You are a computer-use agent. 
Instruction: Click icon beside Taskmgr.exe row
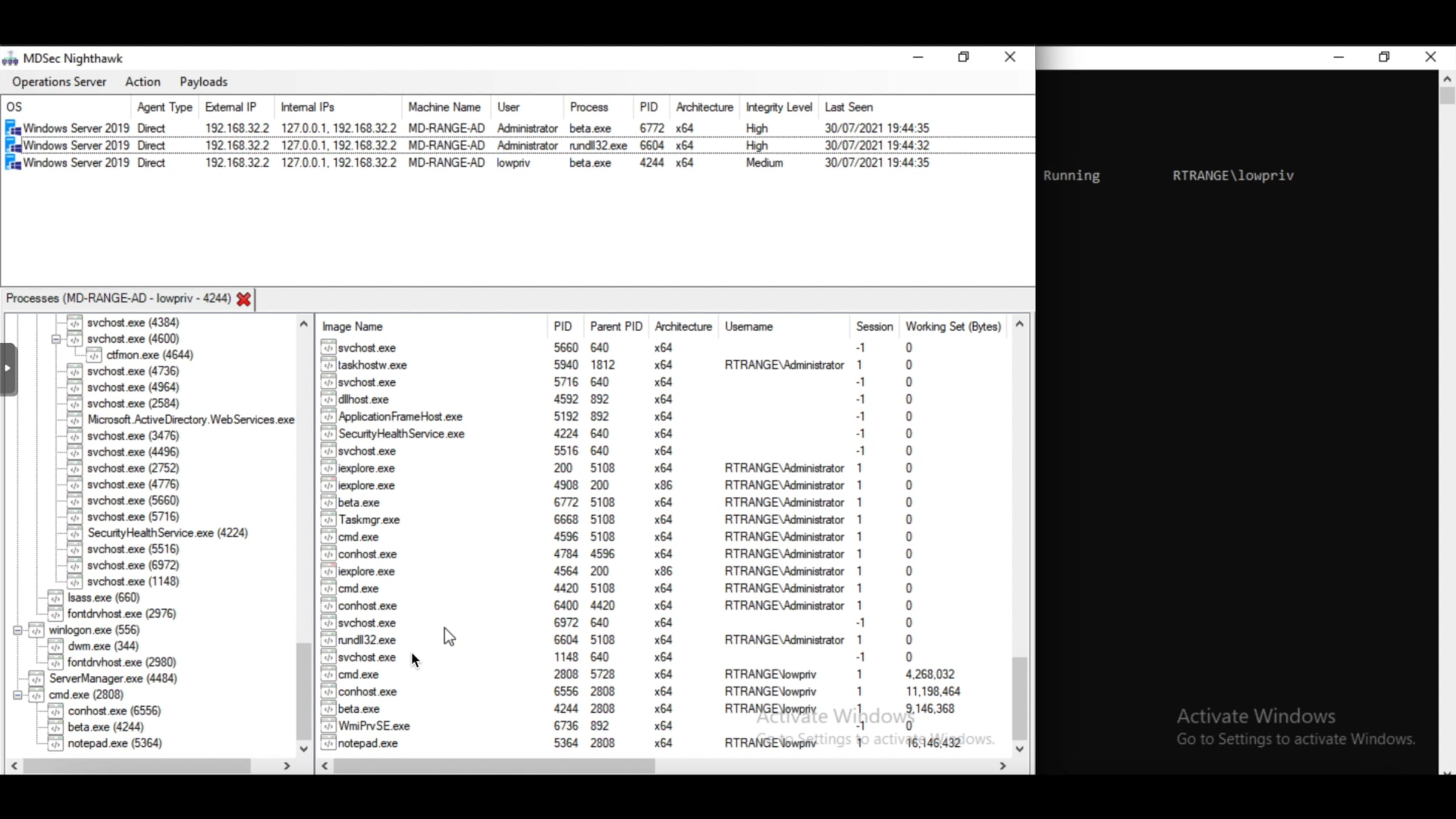328,520
